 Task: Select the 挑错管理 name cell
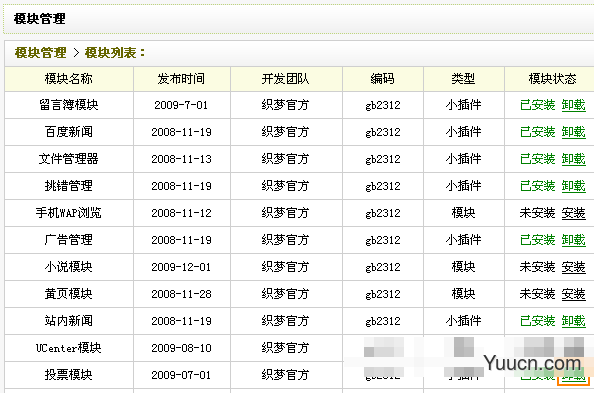[69, 186]
